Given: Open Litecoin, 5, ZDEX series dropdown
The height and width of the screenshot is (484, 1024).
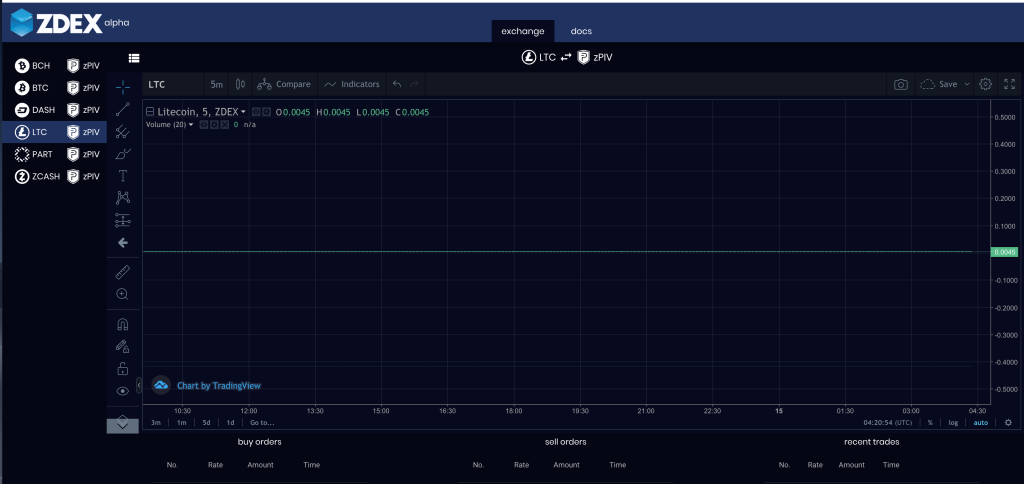Looking at the screenshot, I should pos(244,112).
